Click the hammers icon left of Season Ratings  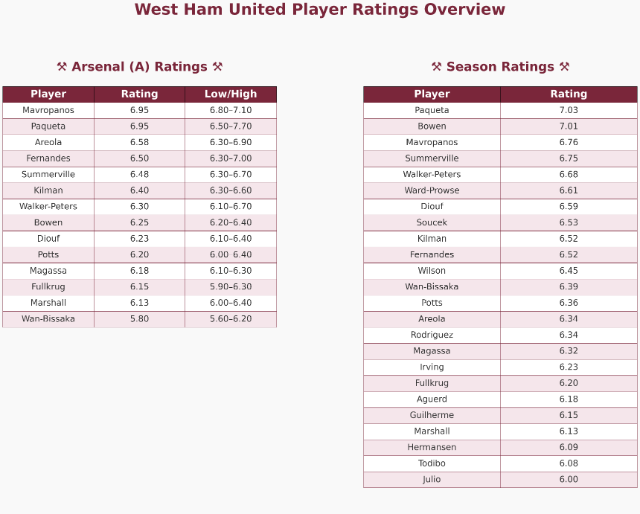point(436,67)
